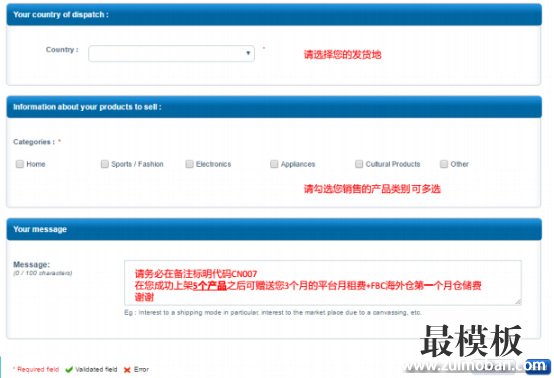Enable the Electronics category checkbox
The height and width of the screenshot is (378, 554).
[189, 164]
